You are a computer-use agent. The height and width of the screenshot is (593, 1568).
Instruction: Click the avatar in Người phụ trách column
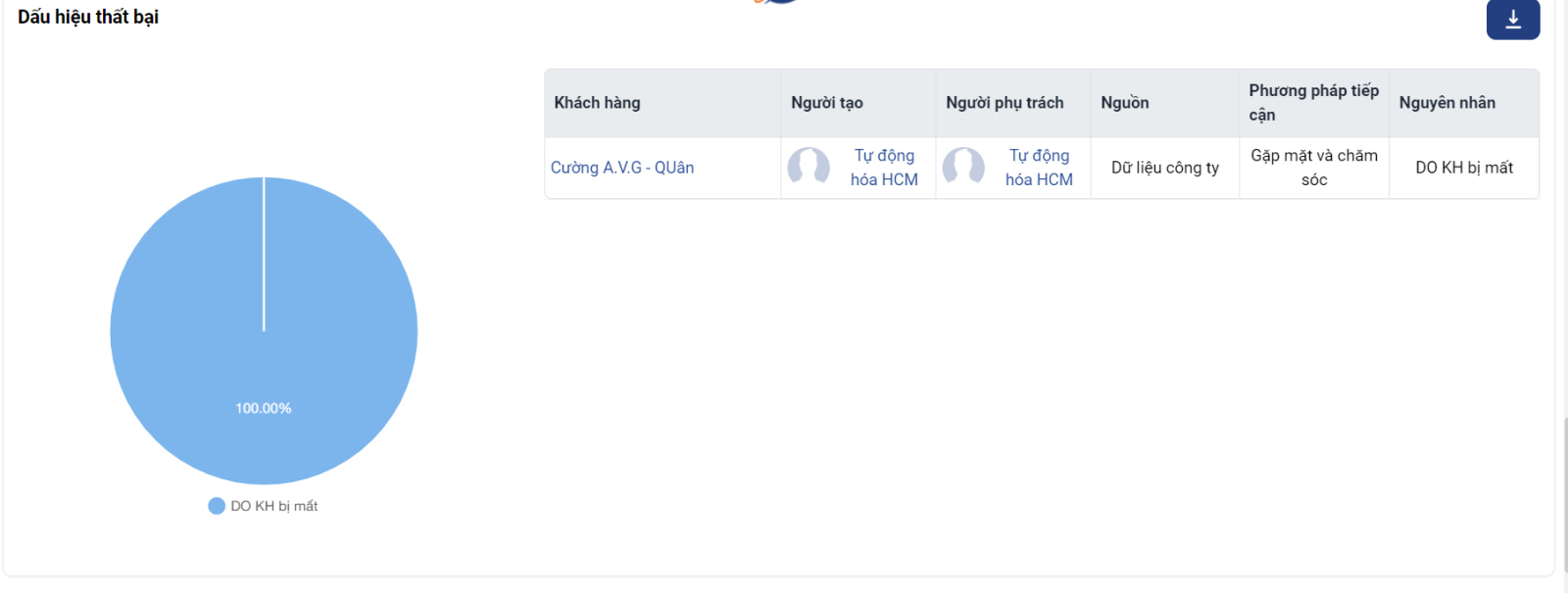[x=963, y=168]
